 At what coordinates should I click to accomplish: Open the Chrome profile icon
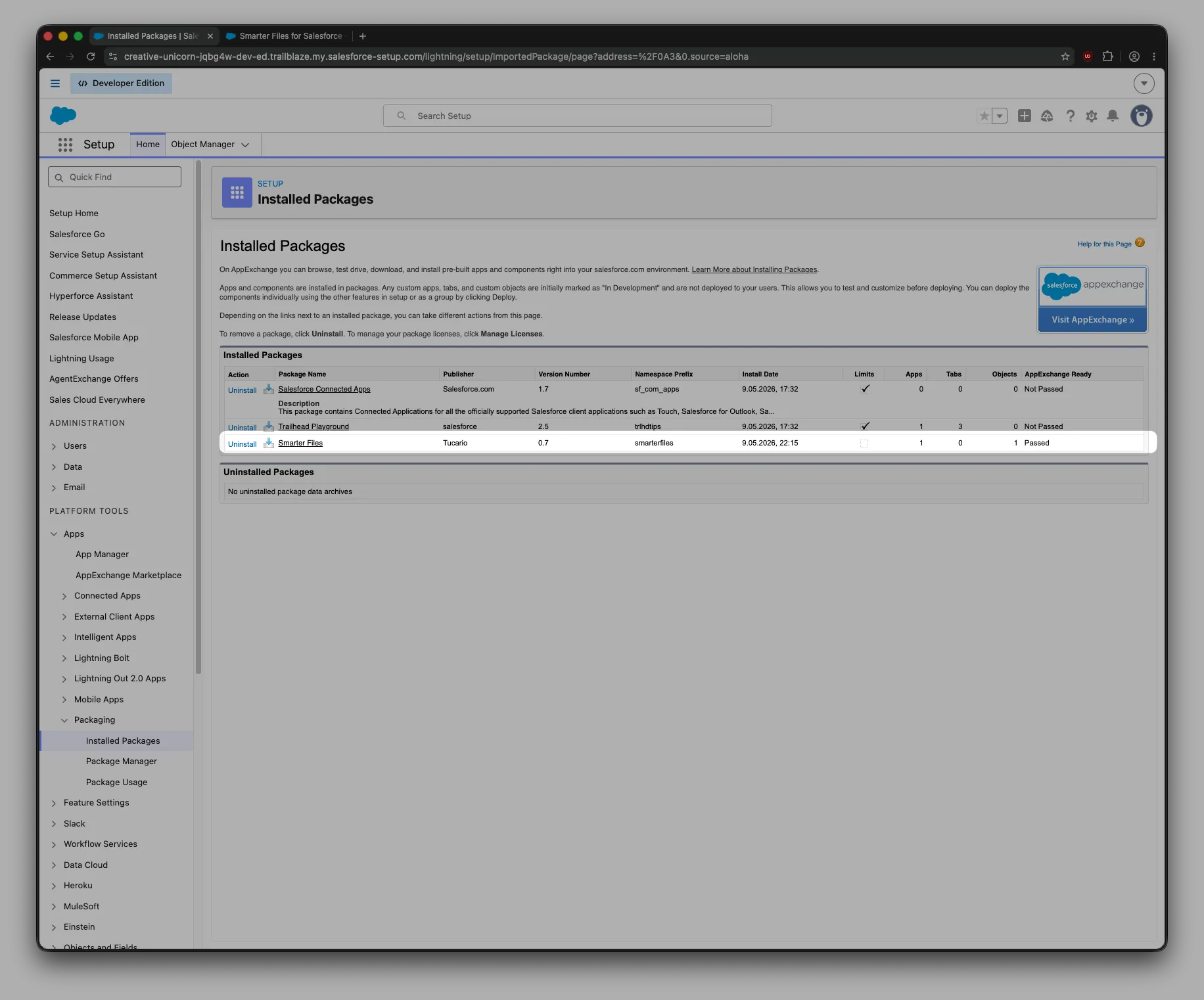pos(1134,57)
